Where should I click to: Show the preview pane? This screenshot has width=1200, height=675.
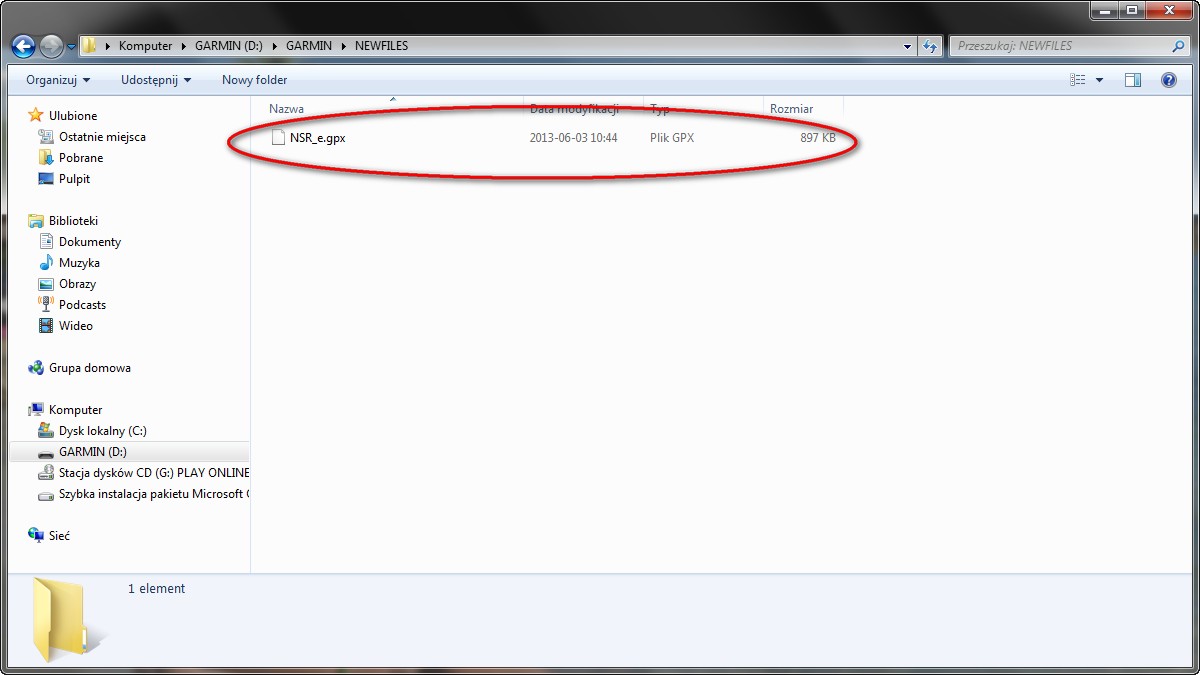tap(1133, 80)
